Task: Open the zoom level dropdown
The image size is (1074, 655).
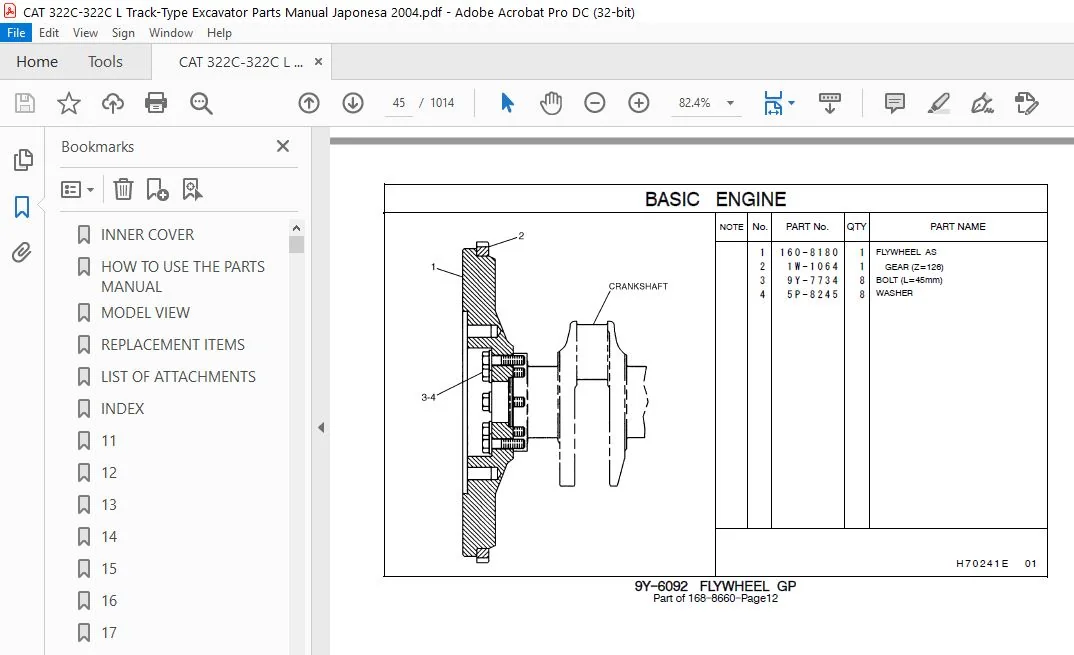Action: click(731, 103)
